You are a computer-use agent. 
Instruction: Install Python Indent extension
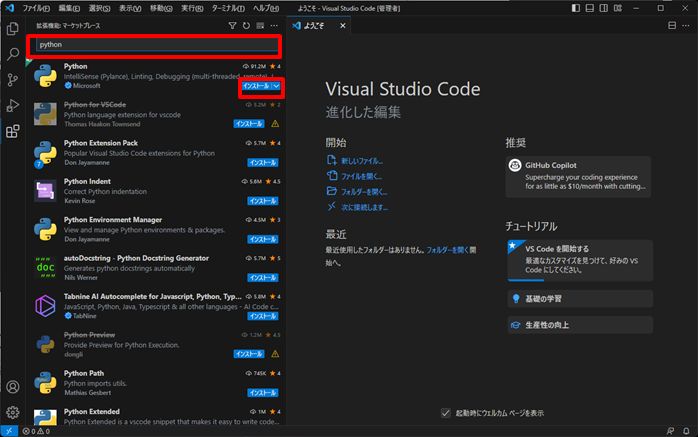pos(263,201)
